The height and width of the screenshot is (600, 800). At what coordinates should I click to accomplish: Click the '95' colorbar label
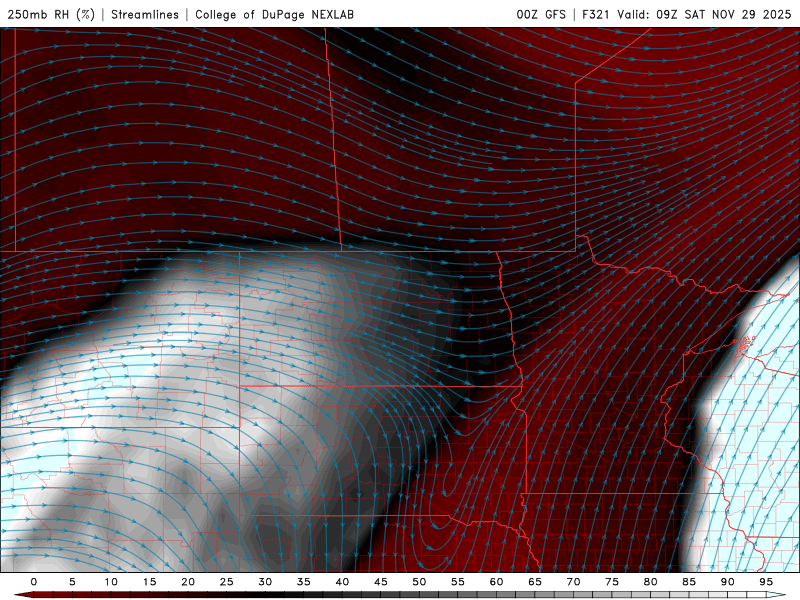[766, 582]
